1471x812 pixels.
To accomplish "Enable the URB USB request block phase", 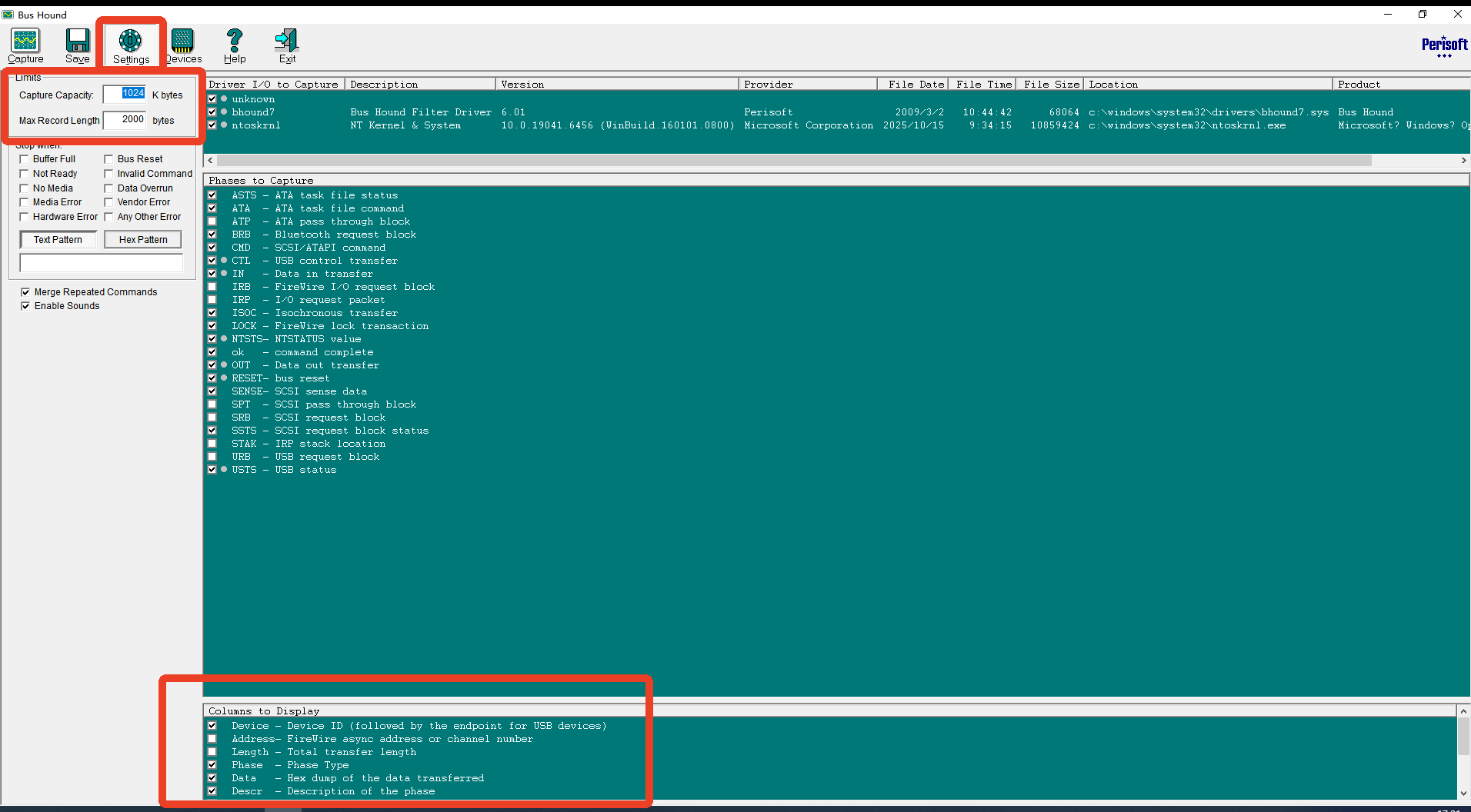I will point(212,457).
